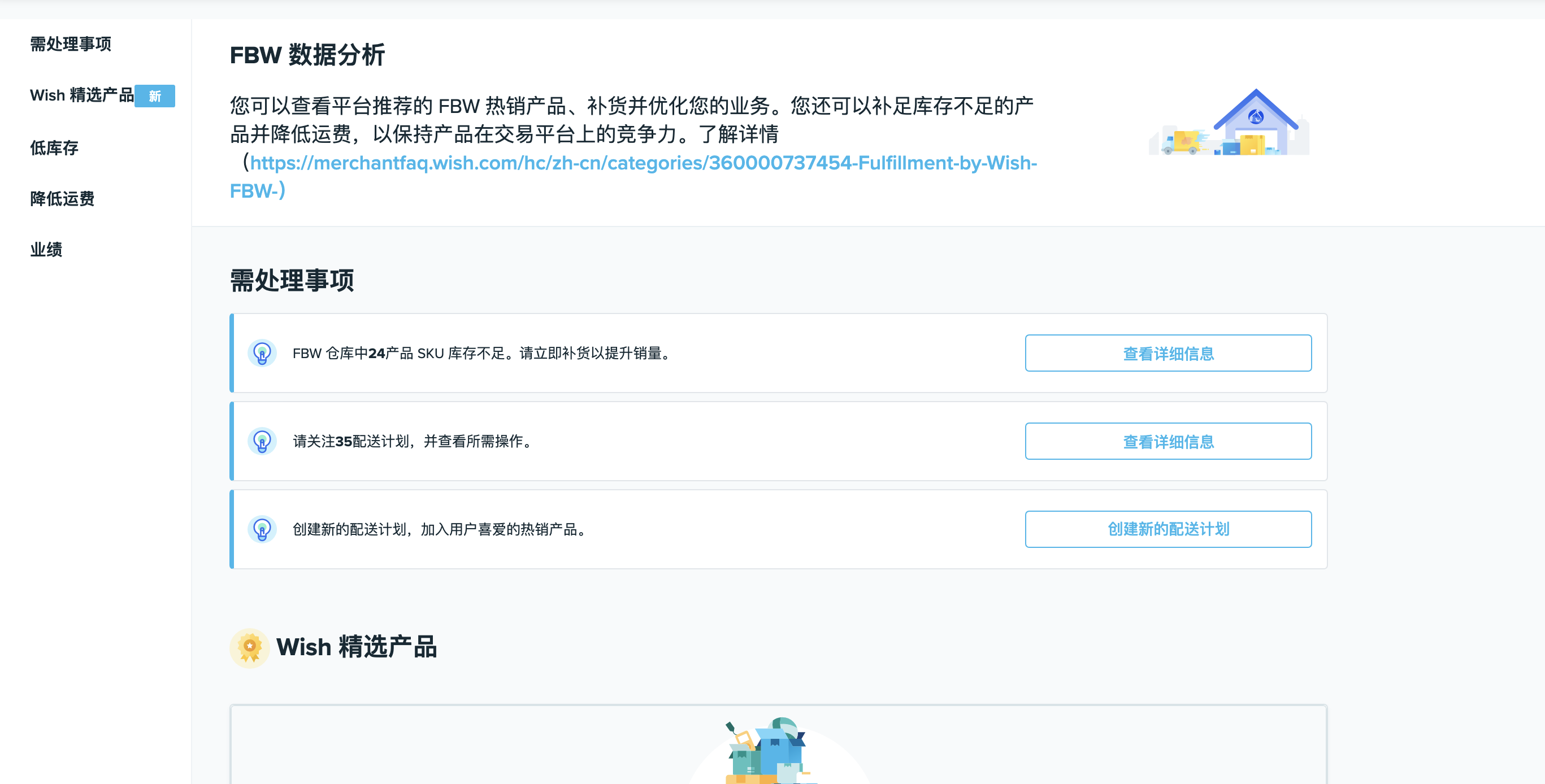
Task: View details for 35 shipping plans
Action: pyautogui.click(x=1168, y=441)
